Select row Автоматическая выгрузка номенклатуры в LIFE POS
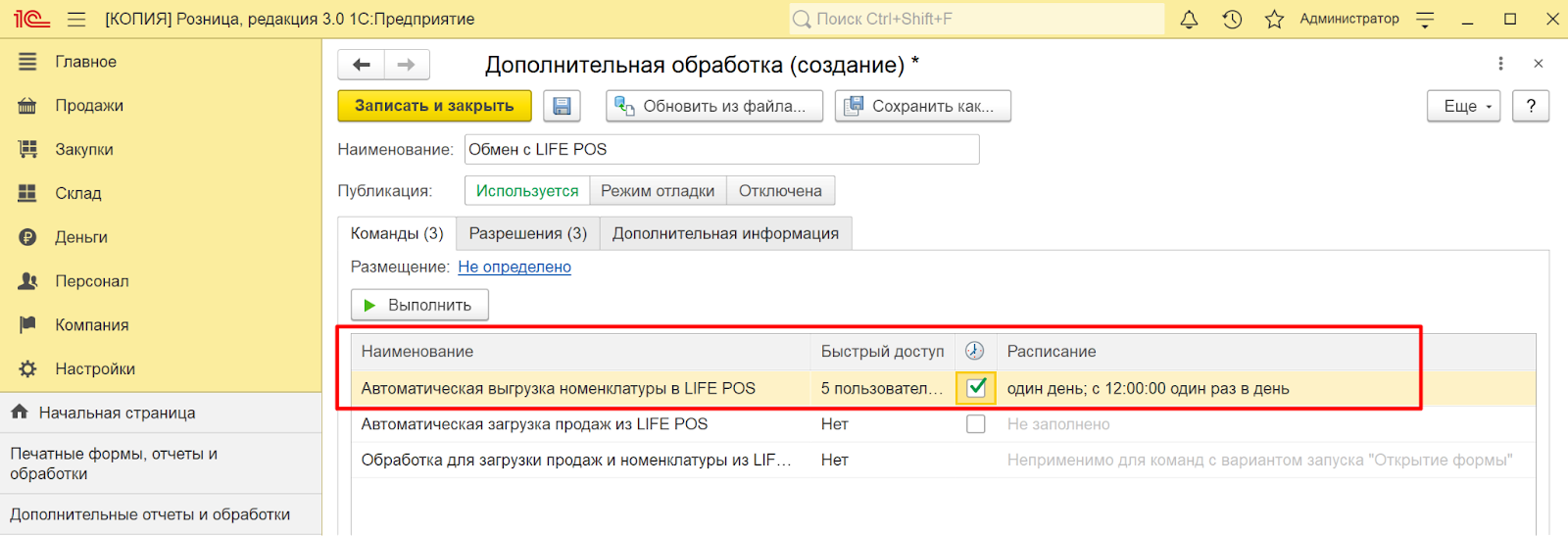This screenshot has width=1568, height=536. (x=944, y=388)
